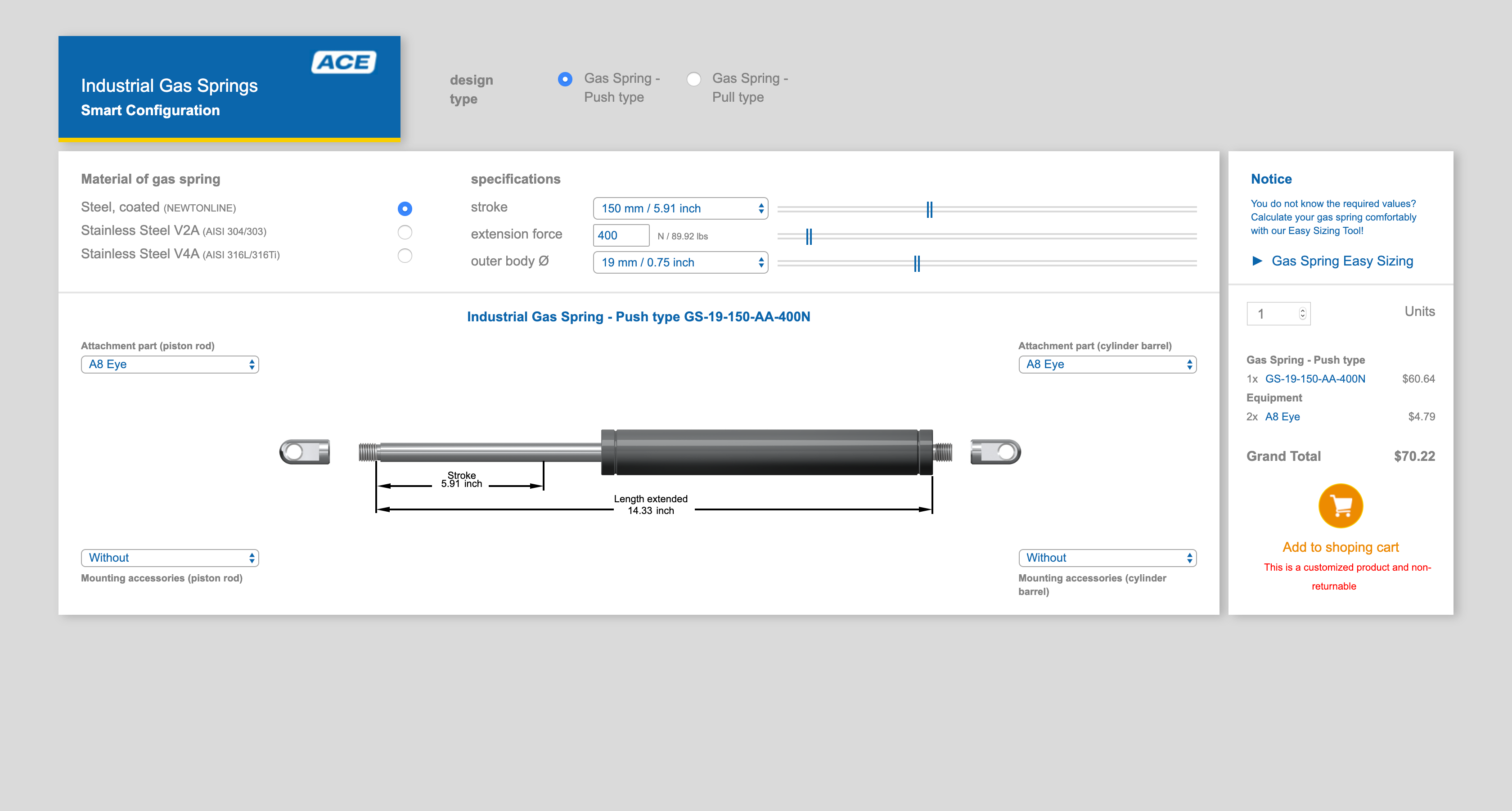Choose Steel, coated NEWTONLINE material
The width and height of the screenshot is (1512, 811).
(405, 208)
